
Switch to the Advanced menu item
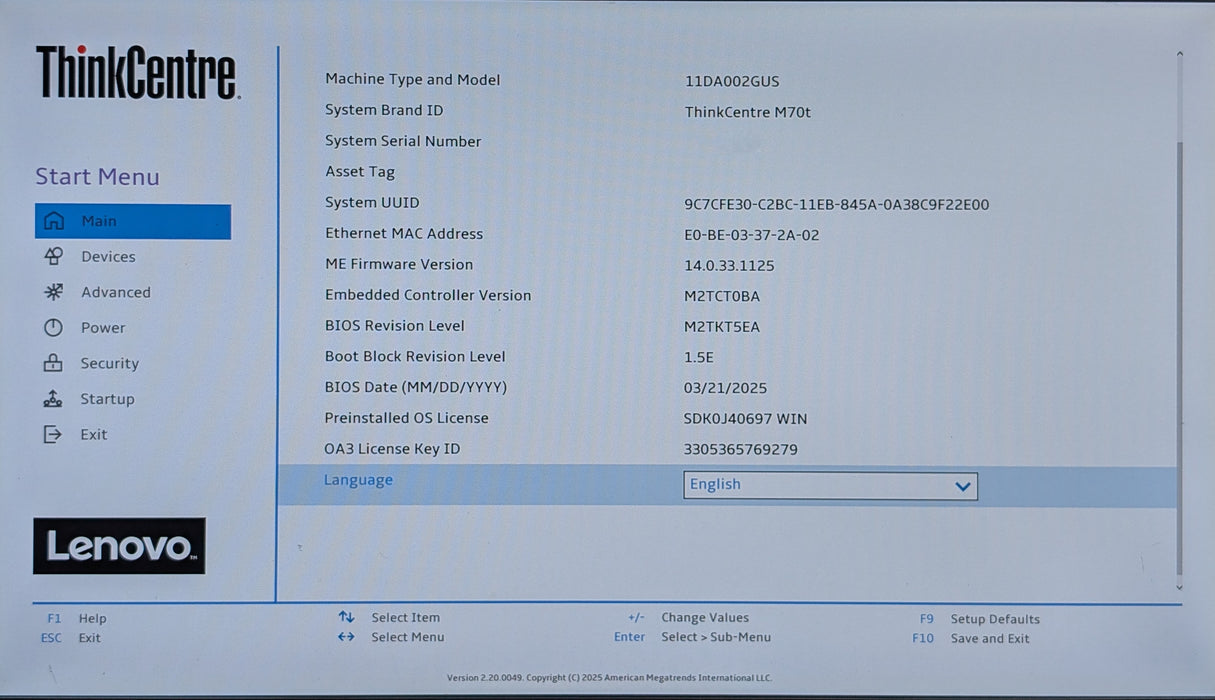point(116,292)
